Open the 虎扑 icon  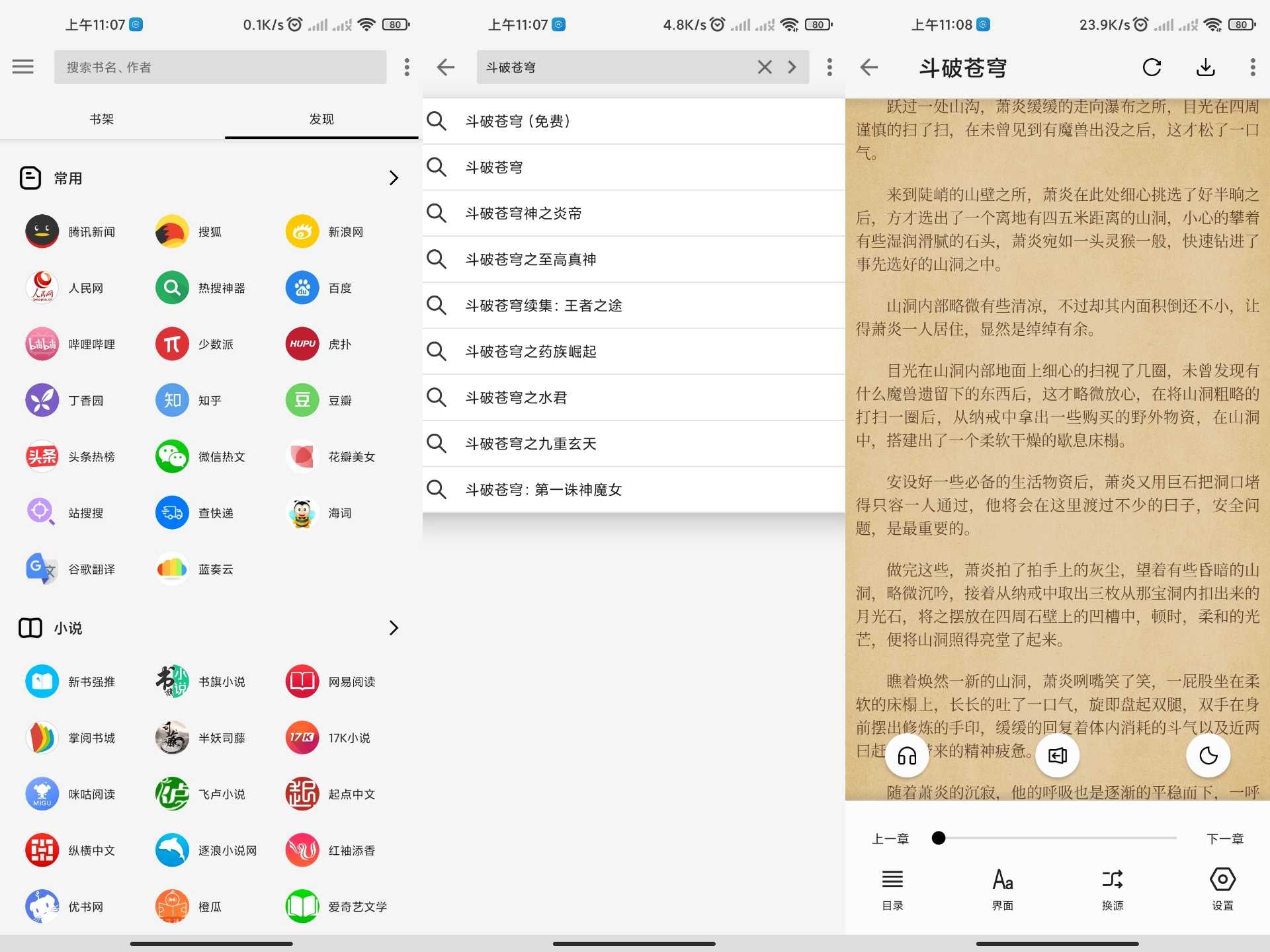302,344
